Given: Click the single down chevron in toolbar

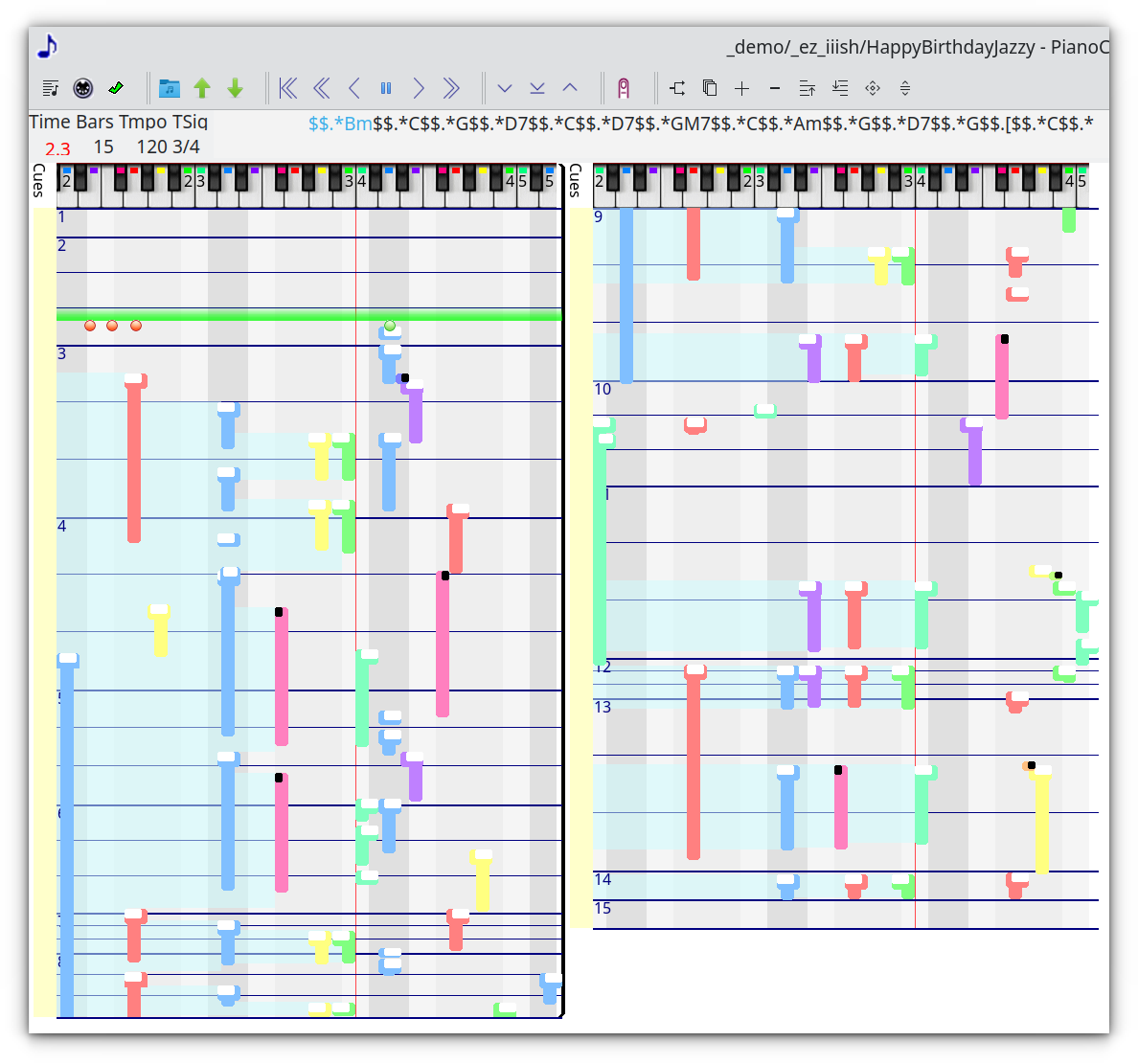Looking at the screenshot, I should click(505, 88).
